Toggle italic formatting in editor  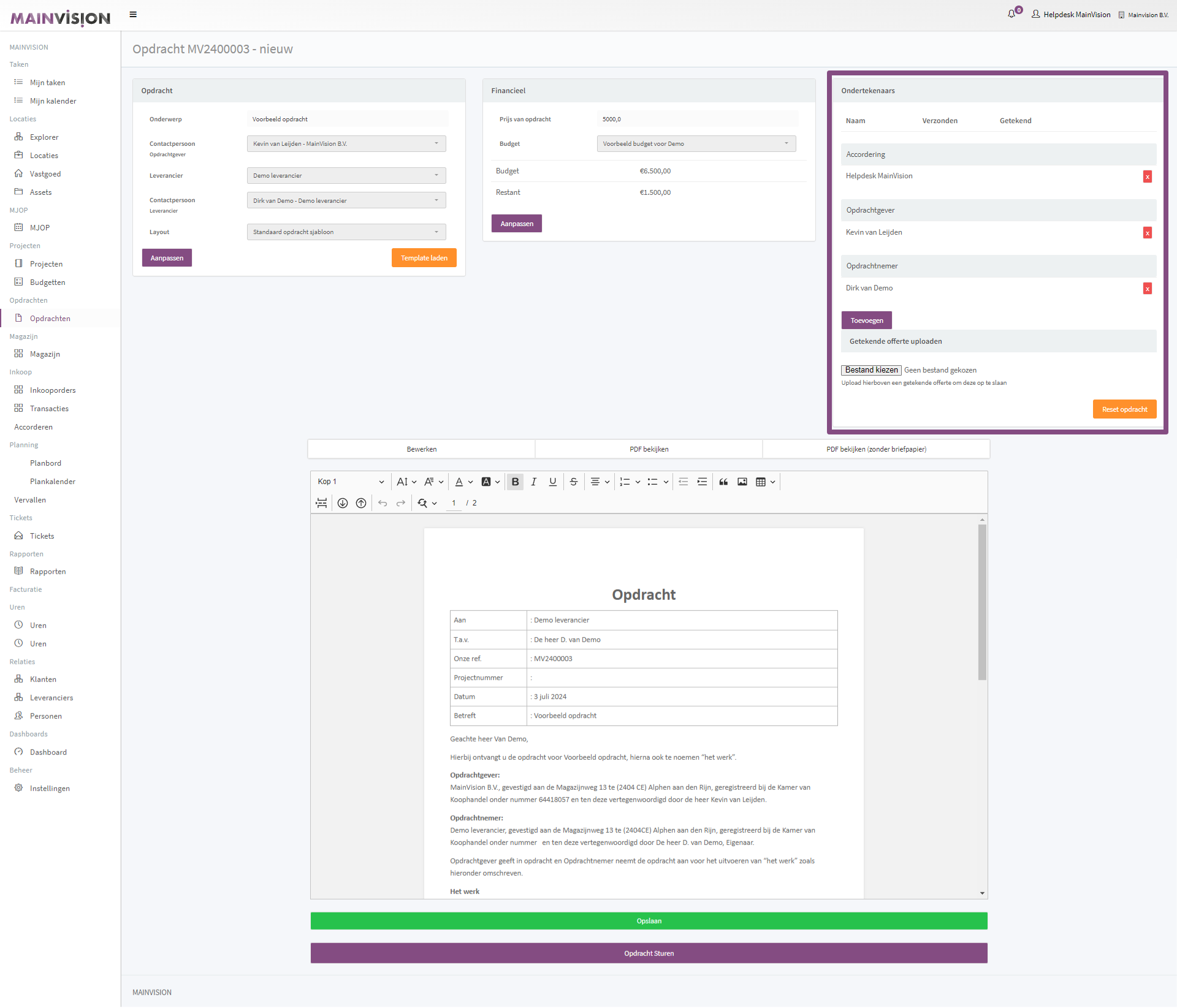534,482
